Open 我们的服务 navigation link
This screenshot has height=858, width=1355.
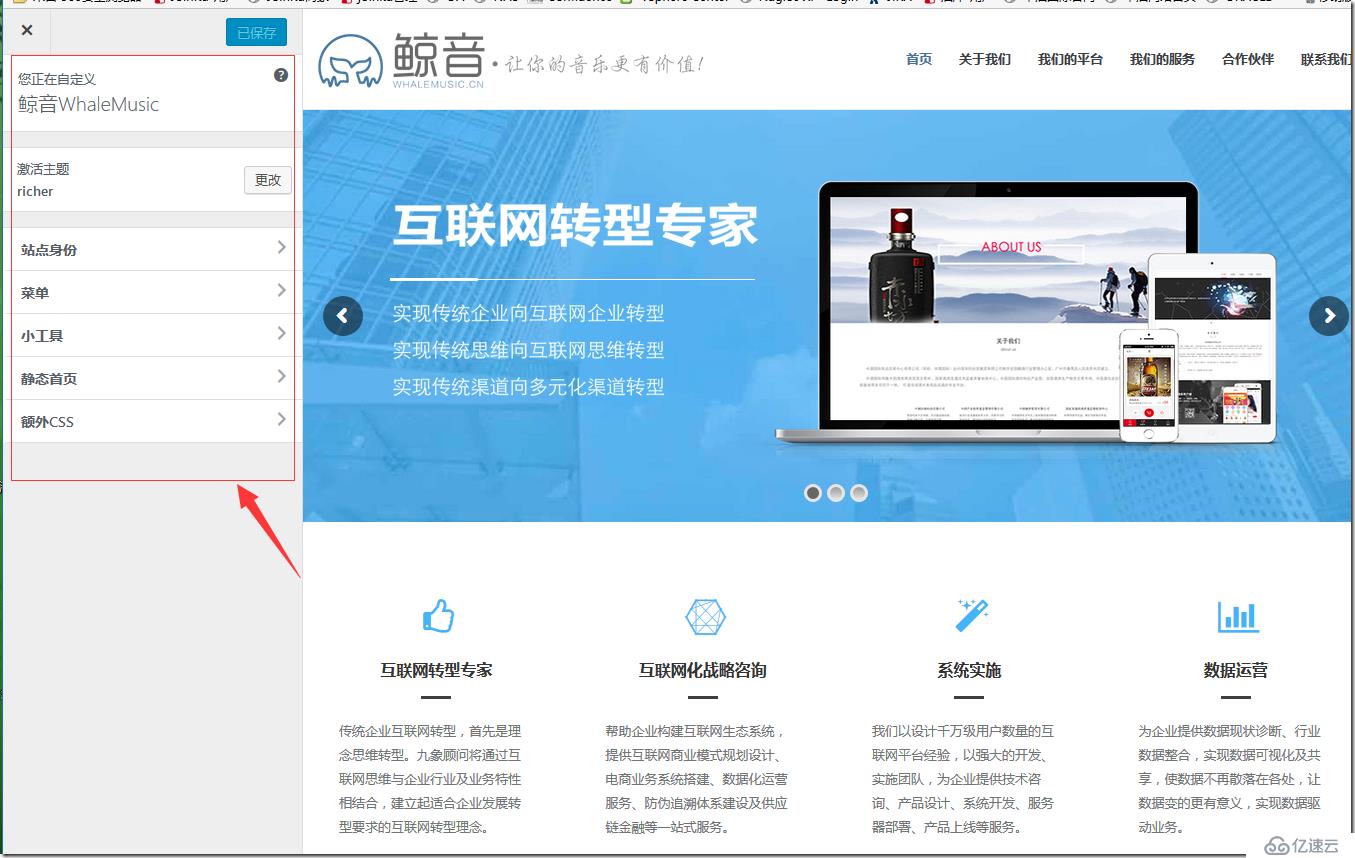(1162, 59)
